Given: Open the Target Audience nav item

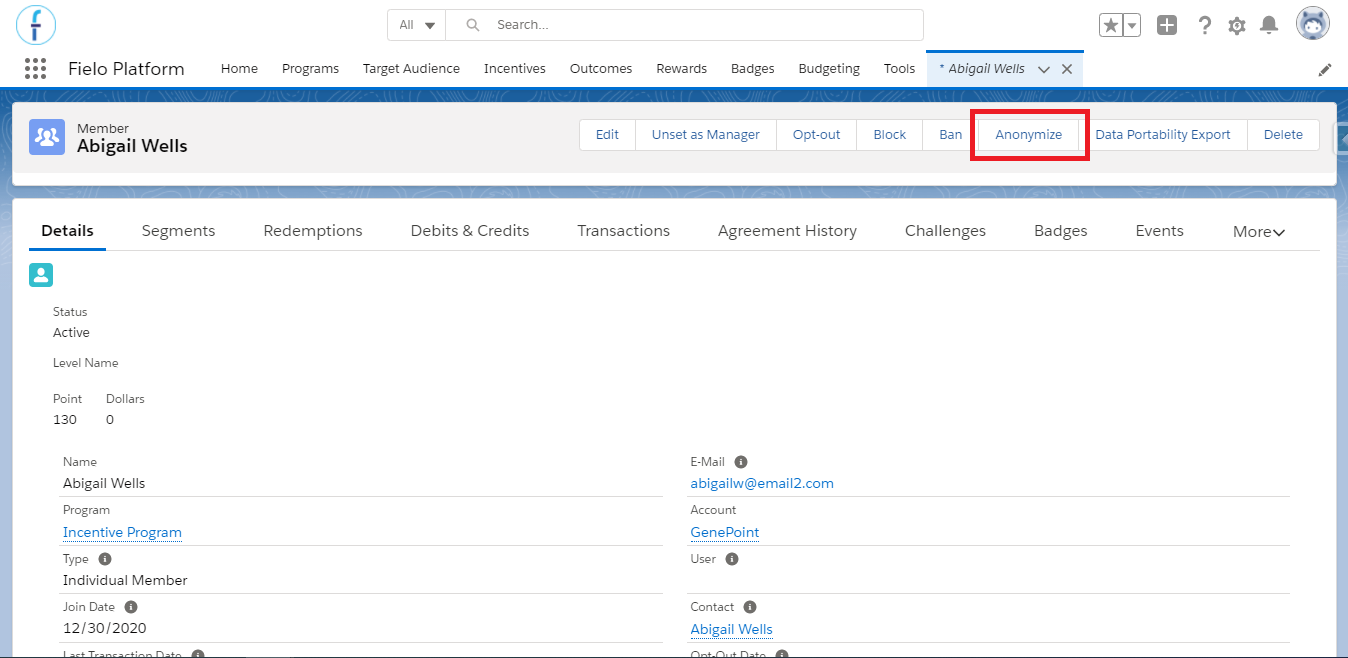Looking at the screenshot, I should pos(411,69).
